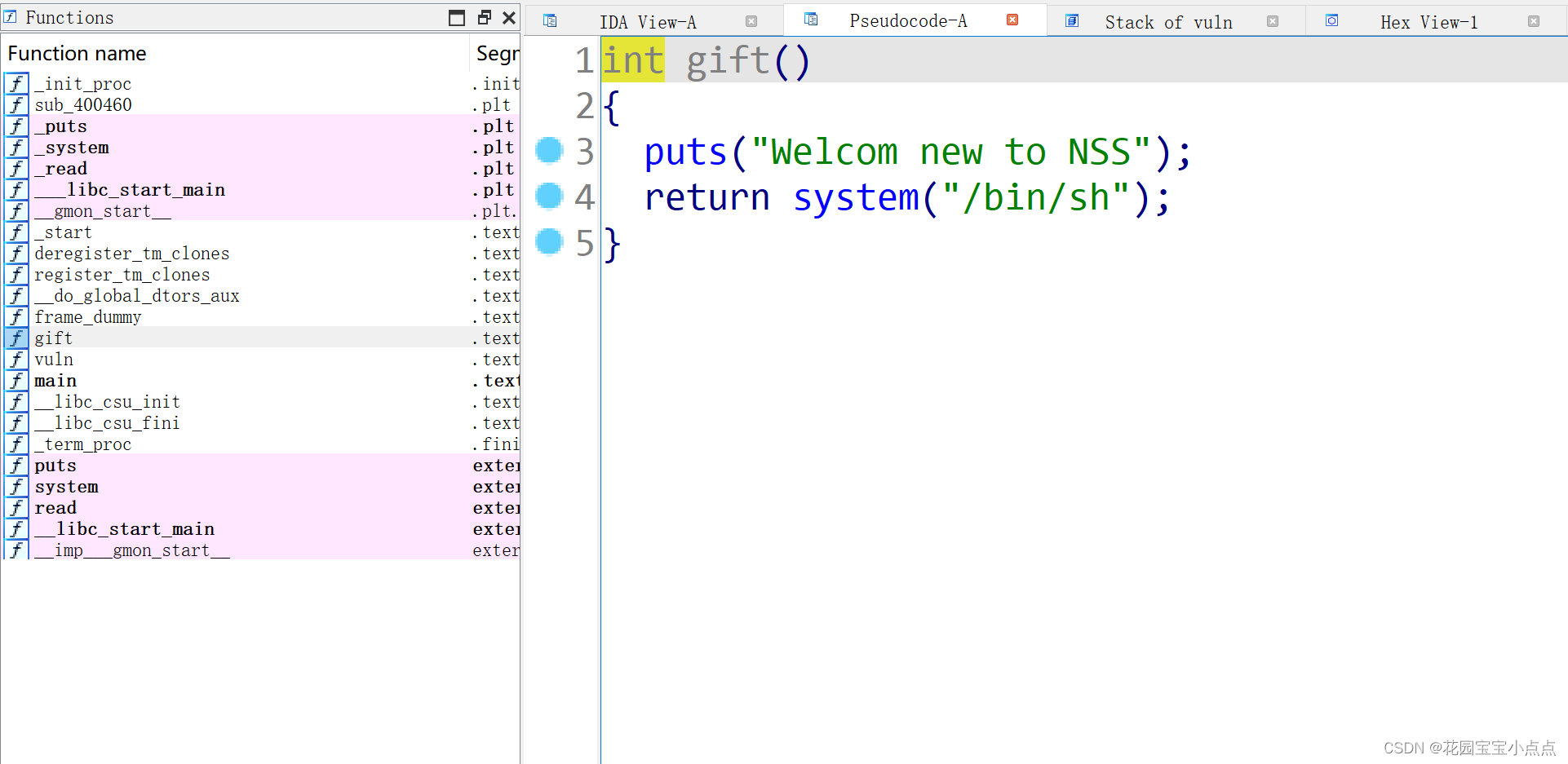
Task: Select the main function row
Action: tap(260, 381)
